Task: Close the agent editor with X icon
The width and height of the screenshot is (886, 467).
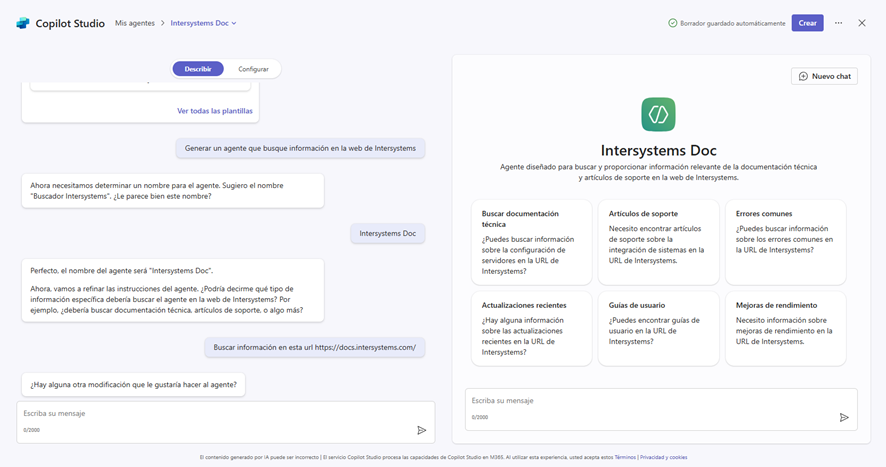Action: pos(862,23)
